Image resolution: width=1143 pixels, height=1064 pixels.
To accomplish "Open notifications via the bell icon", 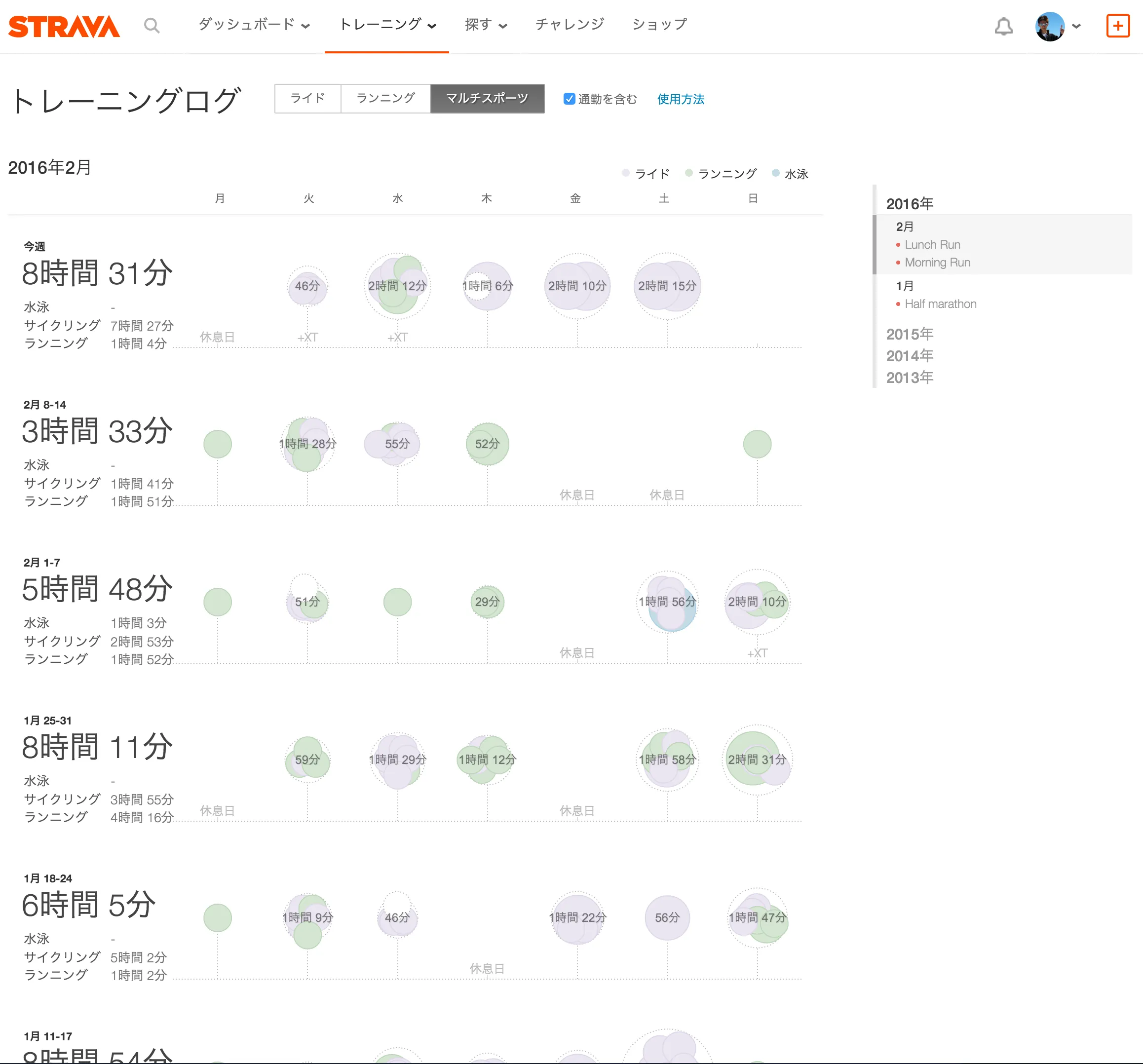I will tap(1004, 26).
